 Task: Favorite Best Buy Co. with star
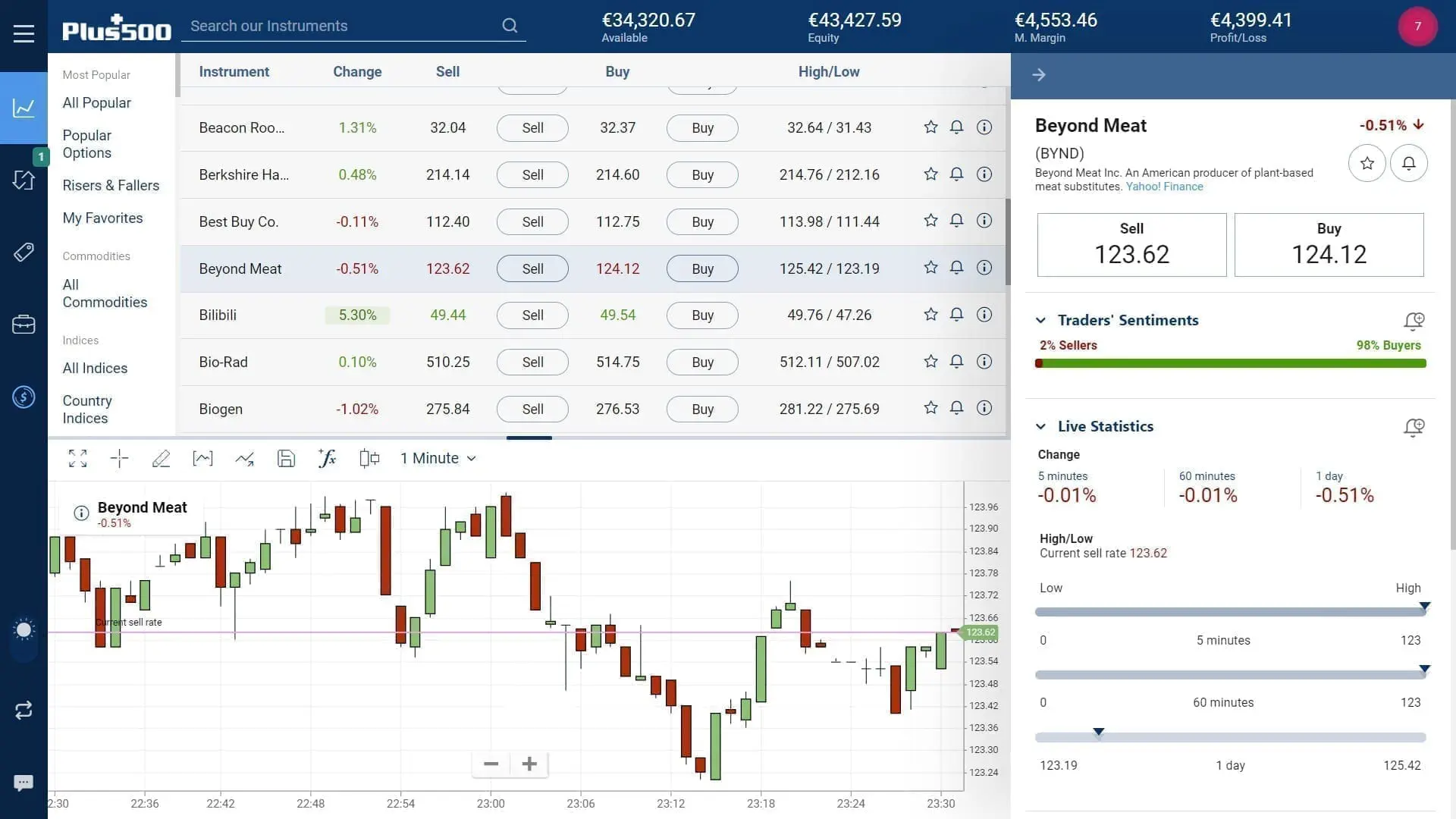tap(930, 221)
